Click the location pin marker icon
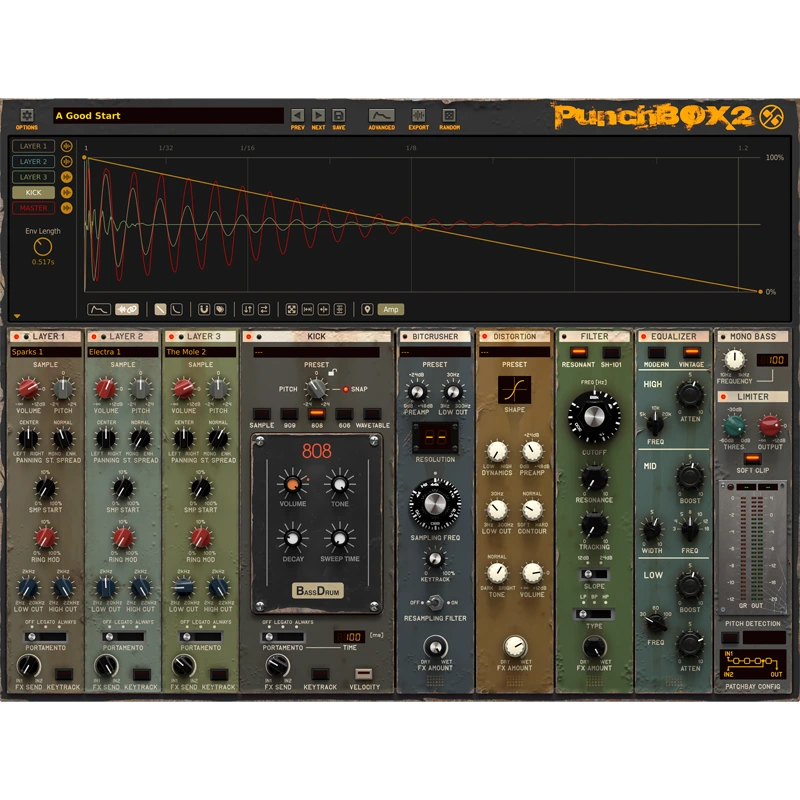Image resolution: width=800 pixels, height=800 pixels. [367, 309]
